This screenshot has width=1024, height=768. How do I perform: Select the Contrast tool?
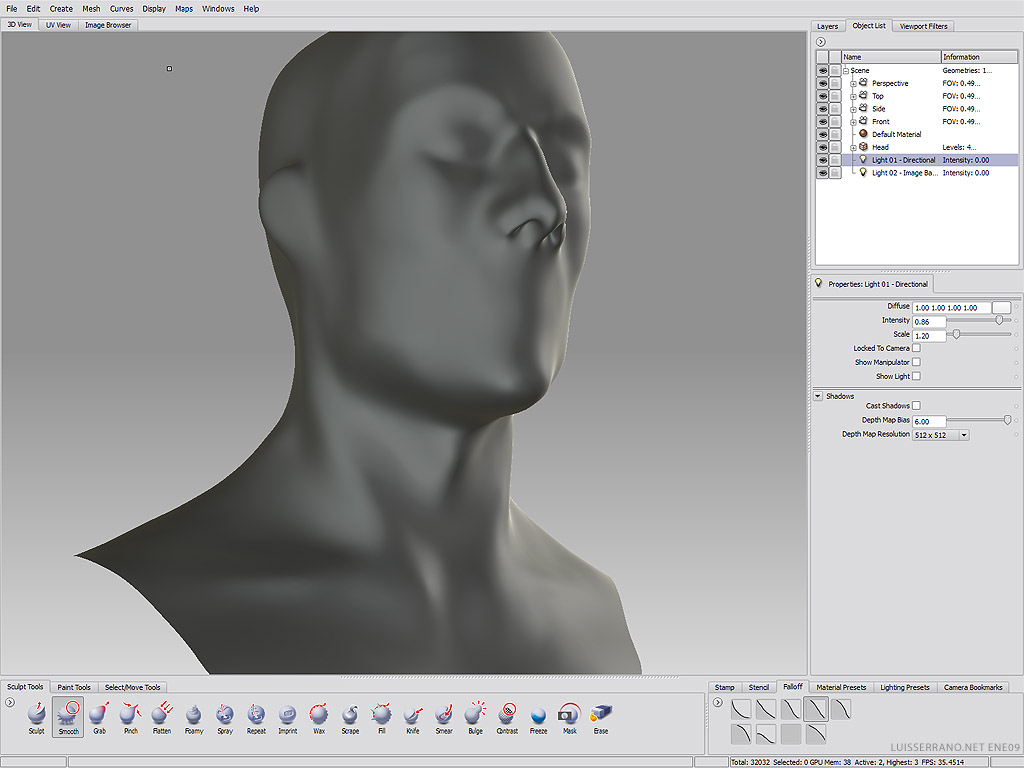click(x=507, y=717)
